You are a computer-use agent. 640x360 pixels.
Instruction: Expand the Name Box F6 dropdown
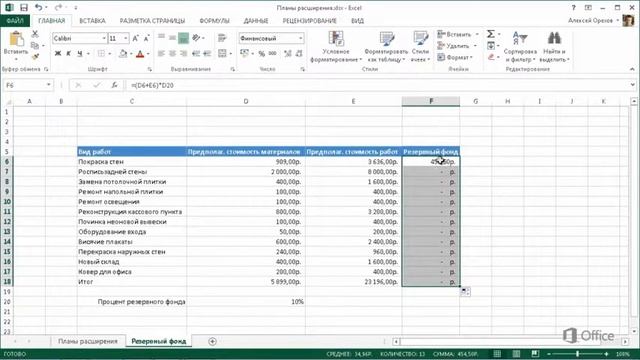coord(49,85)
